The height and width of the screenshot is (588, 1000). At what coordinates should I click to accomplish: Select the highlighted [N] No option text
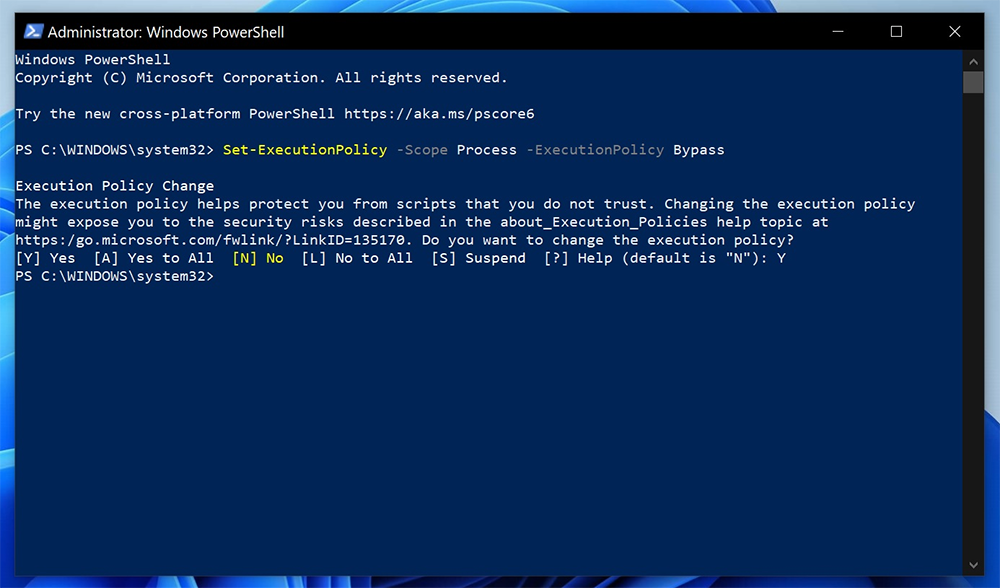click(x=258, y=258)
